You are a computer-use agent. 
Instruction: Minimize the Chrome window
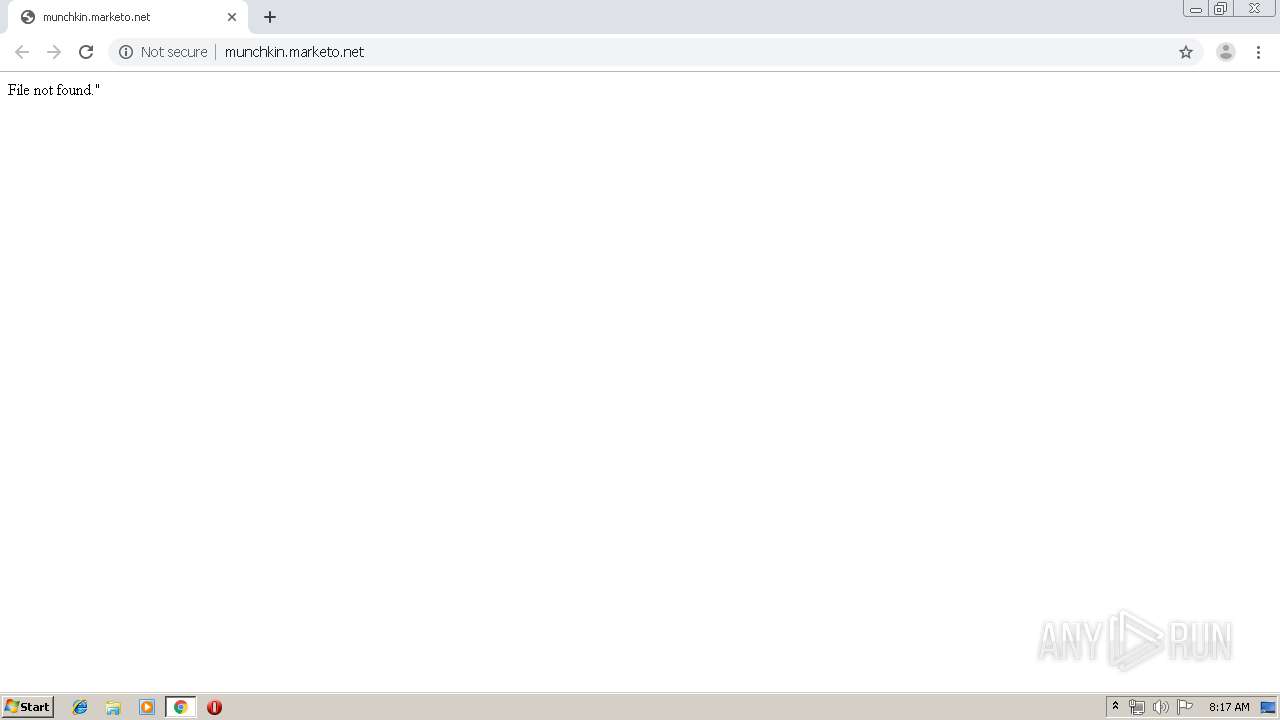click(x=1195, y=9)
